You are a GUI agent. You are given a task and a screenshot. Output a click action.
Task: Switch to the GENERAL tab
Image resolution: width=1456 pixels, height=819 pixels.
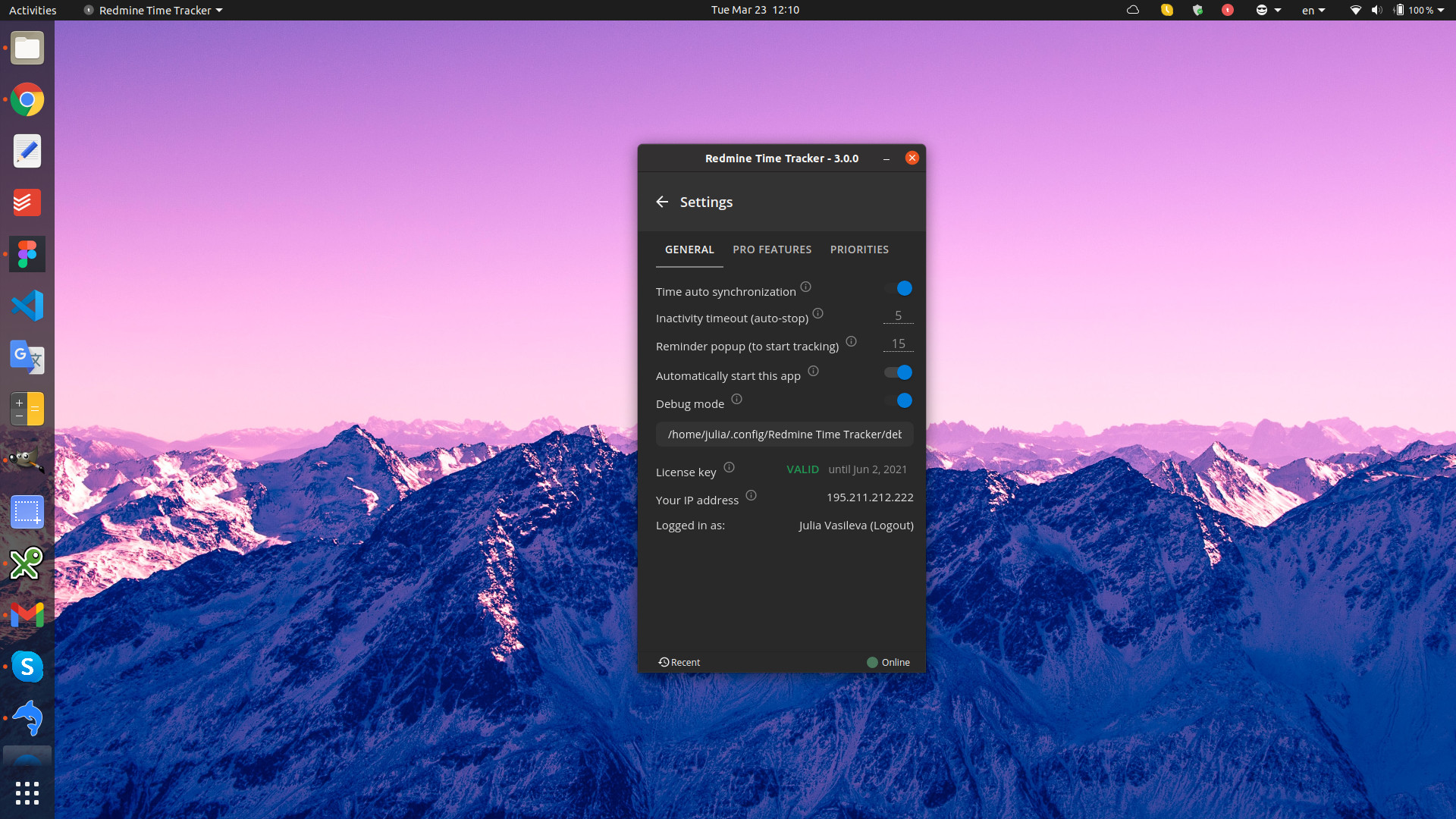689,249
